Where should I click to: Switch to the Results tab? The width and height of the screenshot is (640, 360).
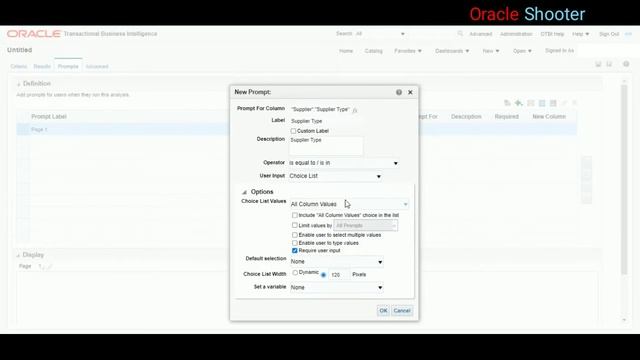pyautogui.click(x=42, y=67)
